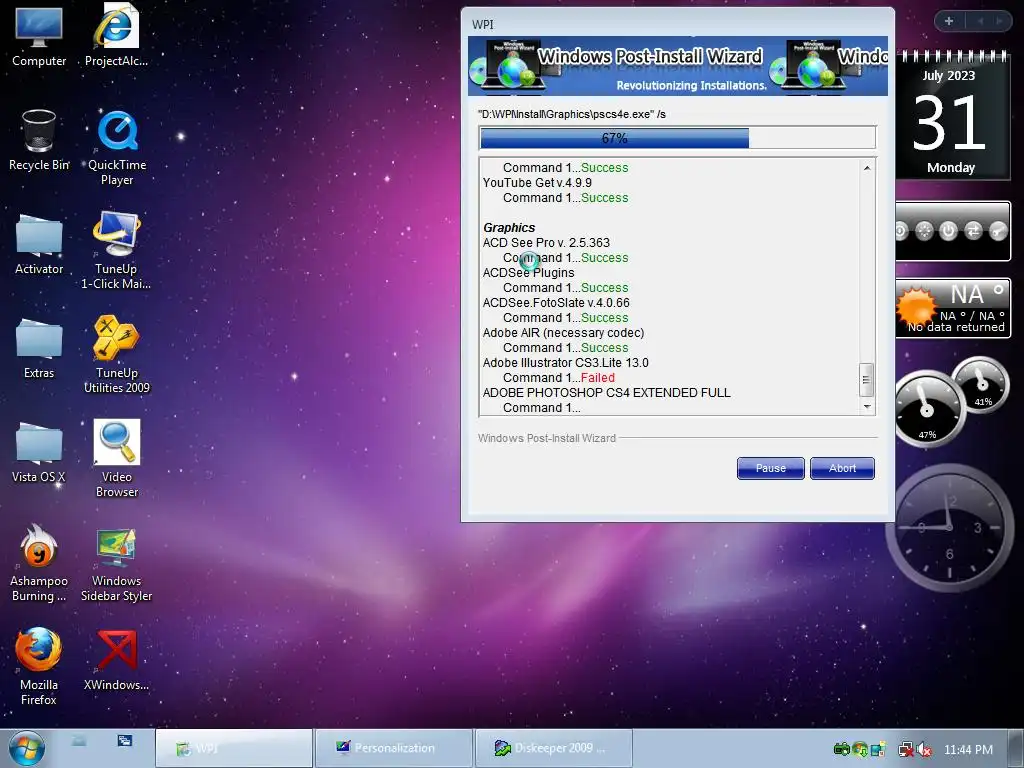This screenshot has height=768, width=1024.
Task: Click the log scrollbar up arrow
Action: click(867, 168)
